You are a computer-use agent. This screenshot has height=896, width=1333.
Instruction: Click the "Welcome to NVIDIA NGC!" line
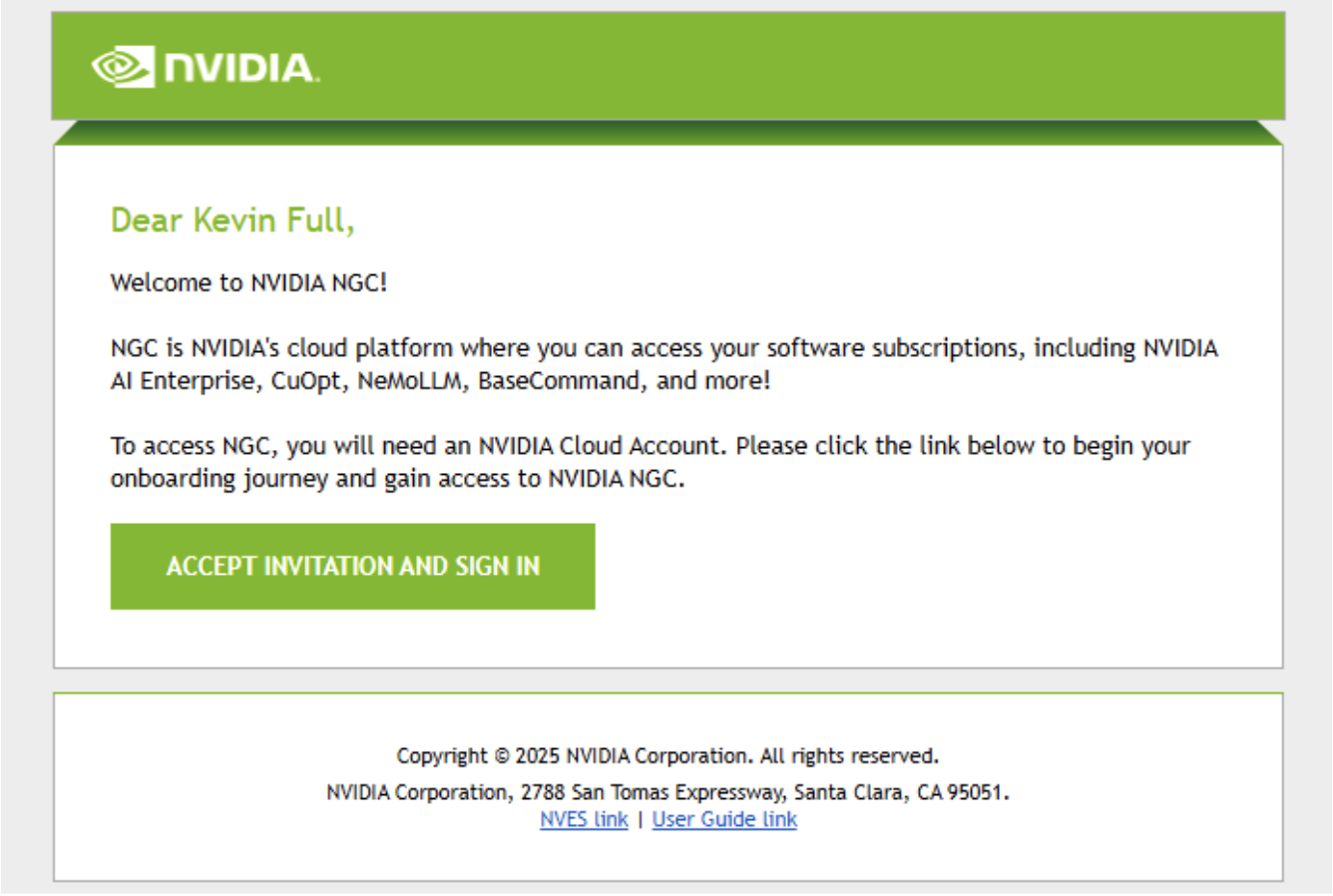tap(248, 283)
